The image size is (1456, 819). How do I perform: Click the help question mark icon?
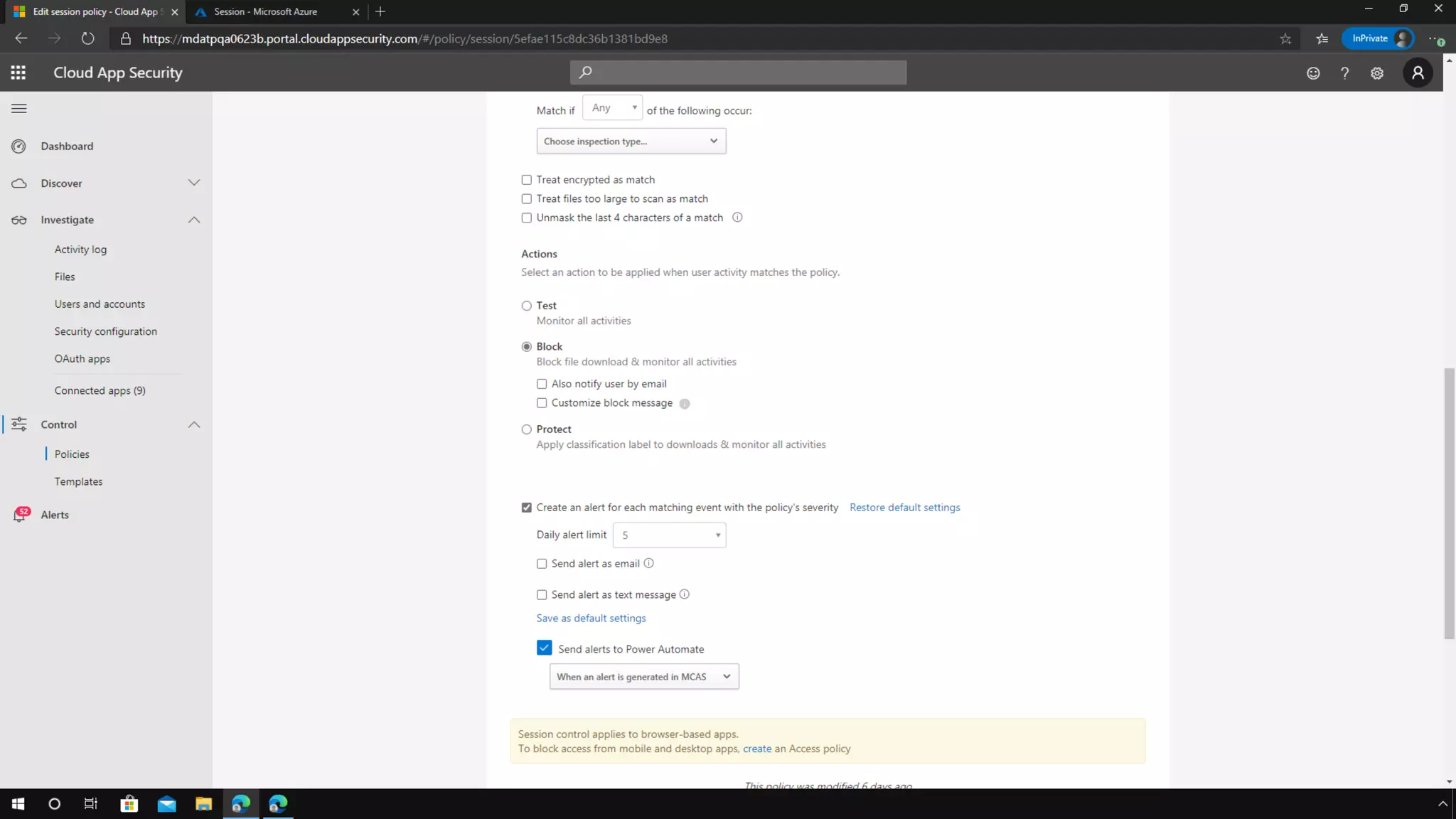tap(1344, 73)
